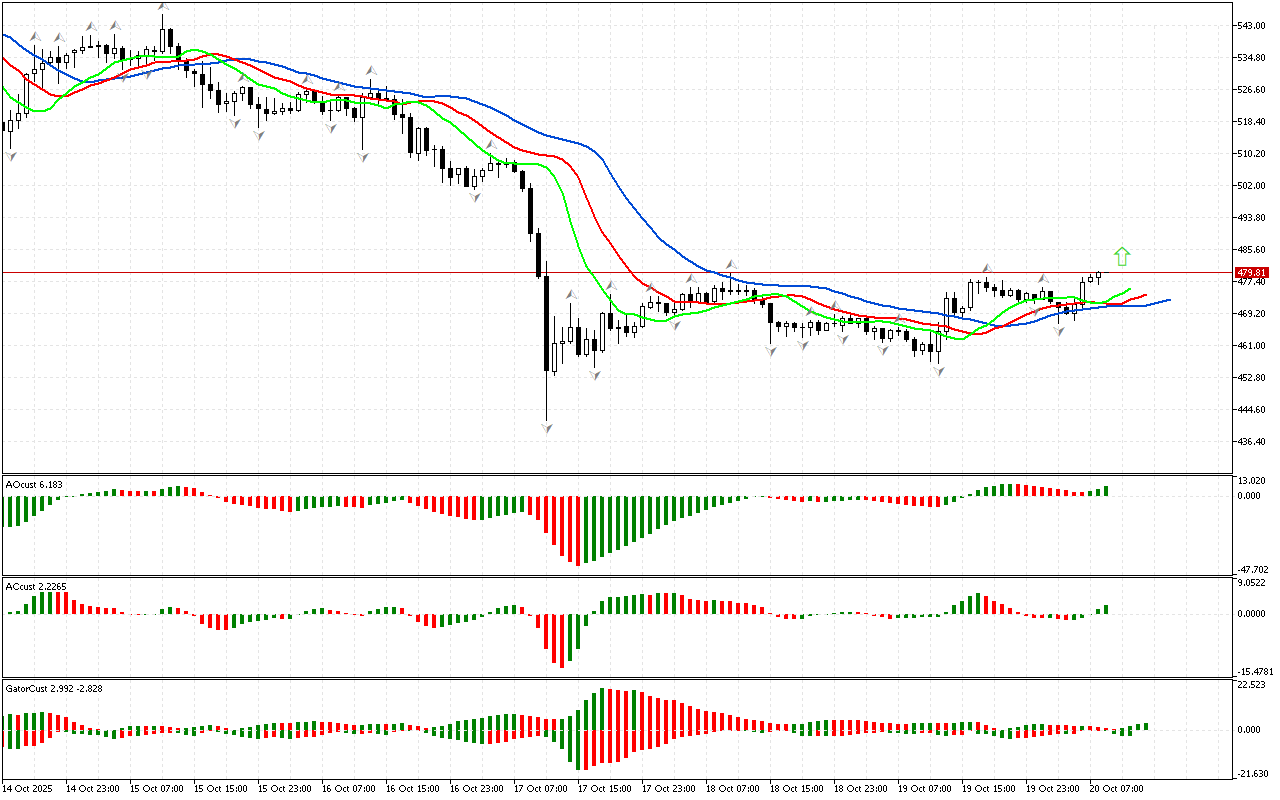The image size is (1280, 800).
Task: Click the 20 Oct 07:00 time axis label
Action: coord(1117,789)
